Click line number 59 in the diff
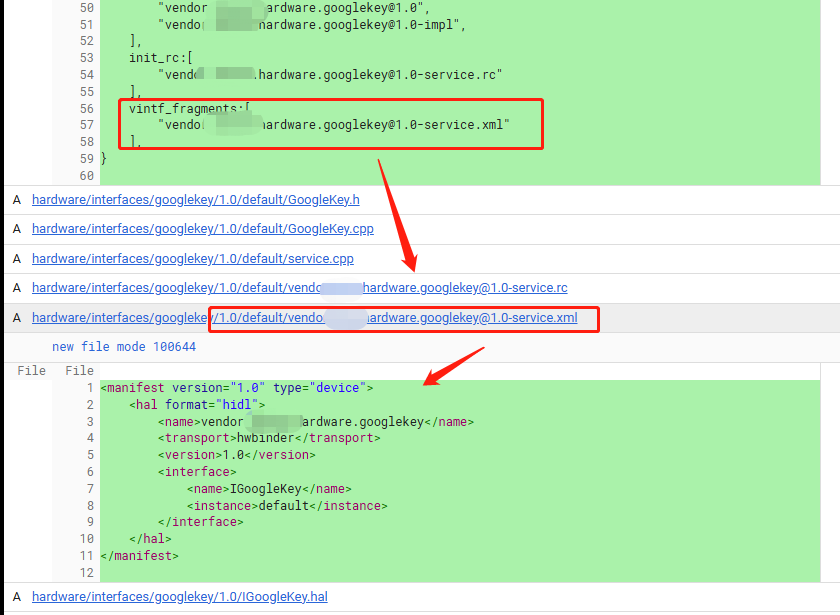The width and height of the screenshot is (840, 615). [87, 159]
